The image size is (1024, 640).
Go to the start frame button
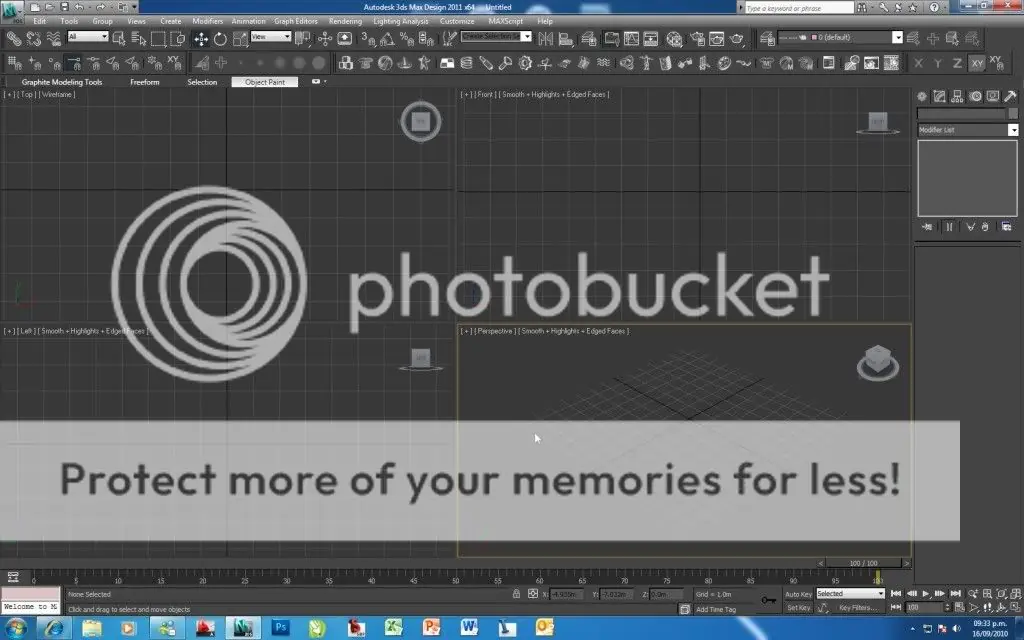click(x=896, y=594)
